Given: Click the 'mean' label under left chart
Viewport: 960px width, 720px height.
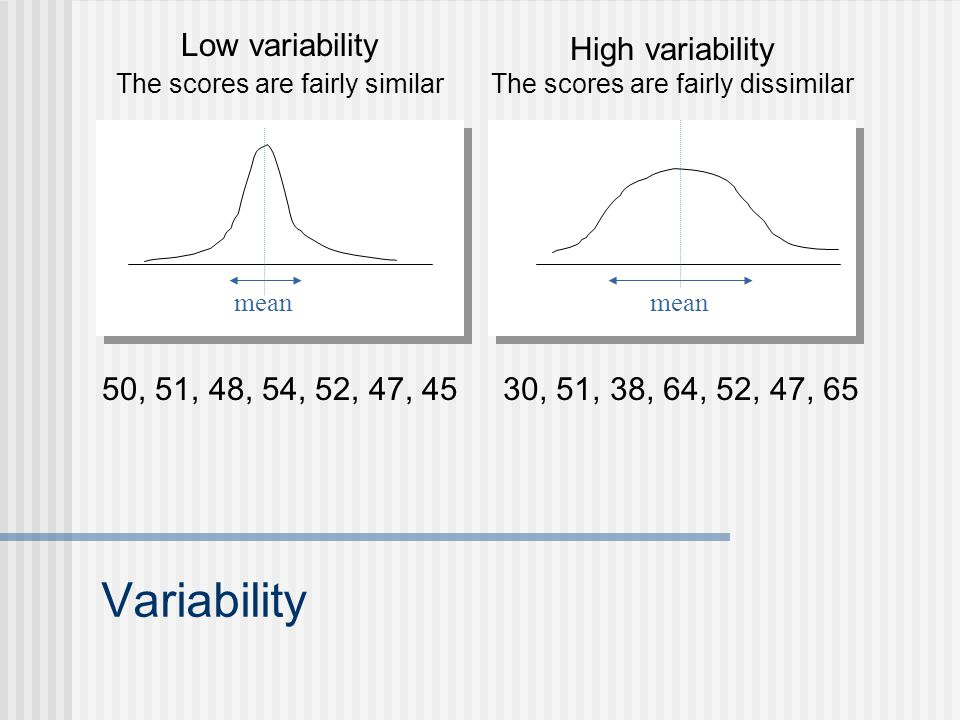Looking at the screenshot, I should pos(263,303).
